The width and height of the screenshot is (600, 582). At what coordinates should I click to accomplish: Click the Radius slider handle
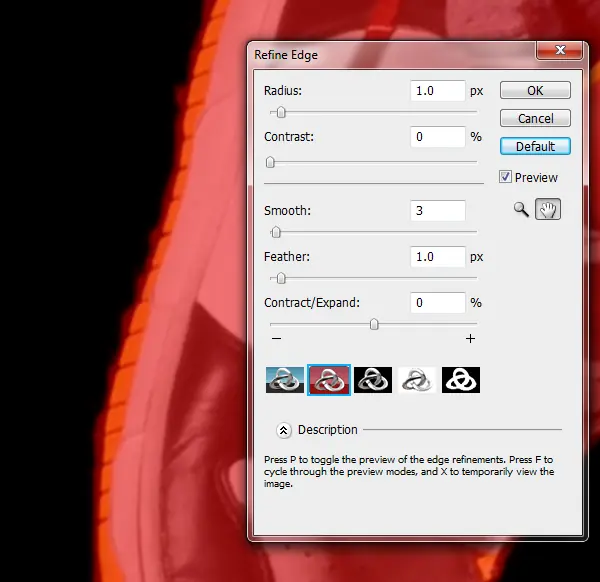click(281, 112)
